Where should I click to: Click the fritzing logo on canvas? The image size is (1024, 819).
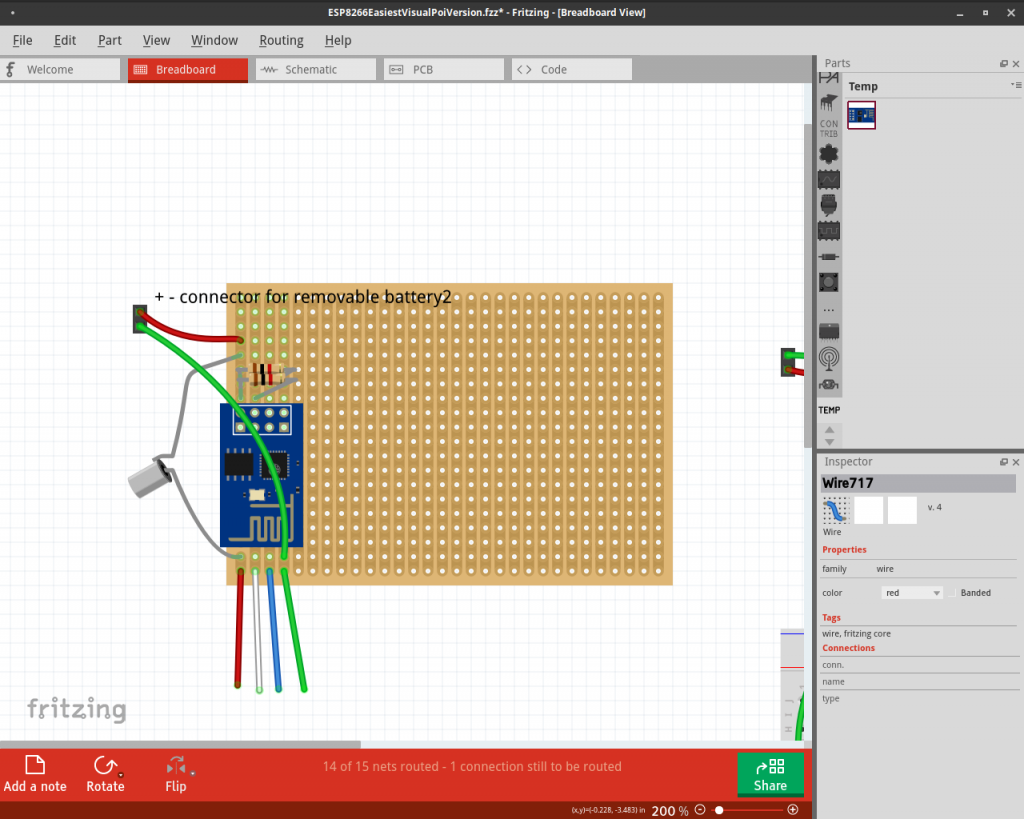click(77, 709)
